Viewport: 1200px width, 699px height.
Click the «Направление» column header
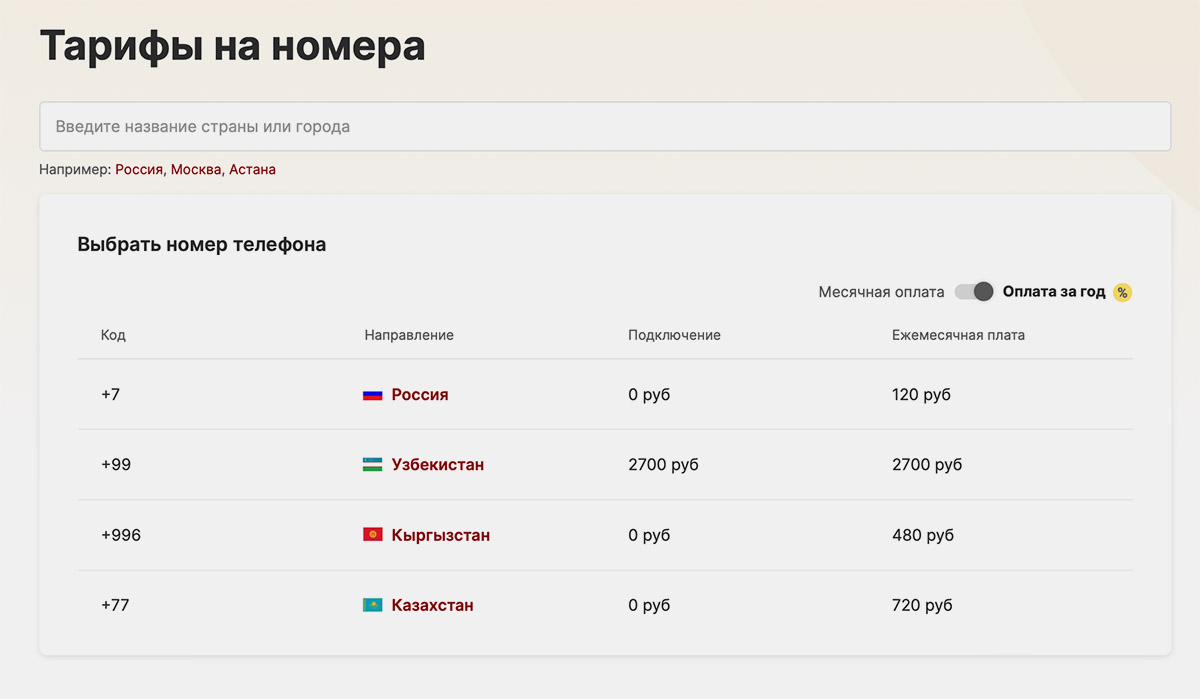coord(409,335)
